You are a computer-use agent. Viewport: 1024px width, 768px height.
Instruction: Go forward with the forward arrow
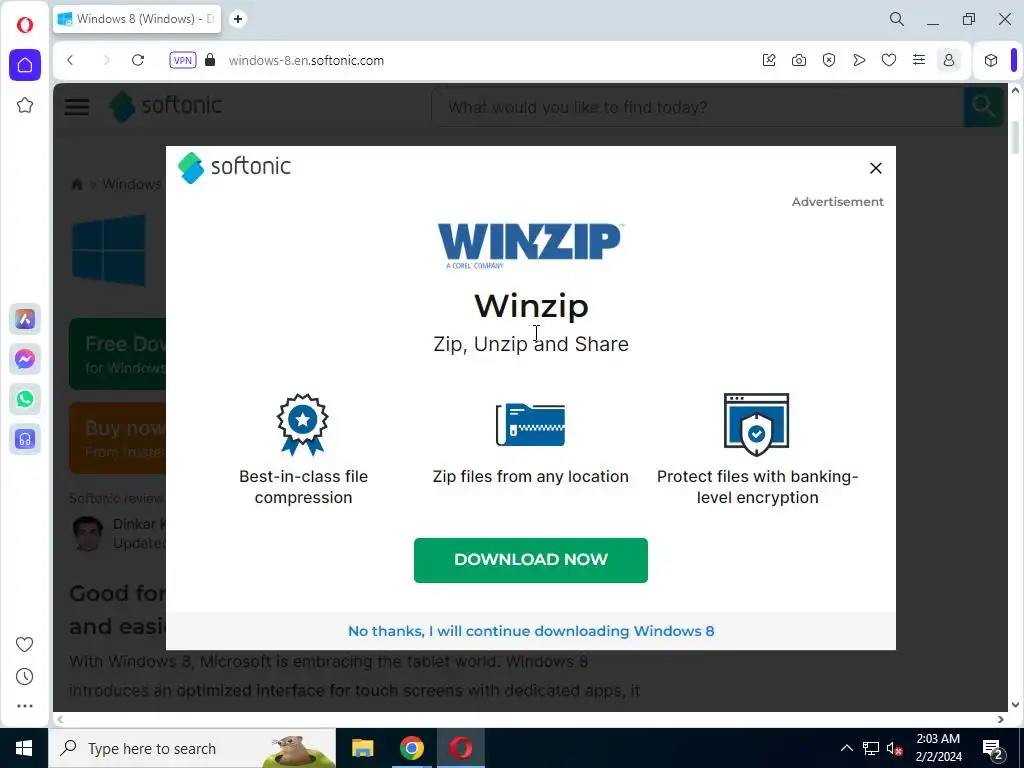106,60
